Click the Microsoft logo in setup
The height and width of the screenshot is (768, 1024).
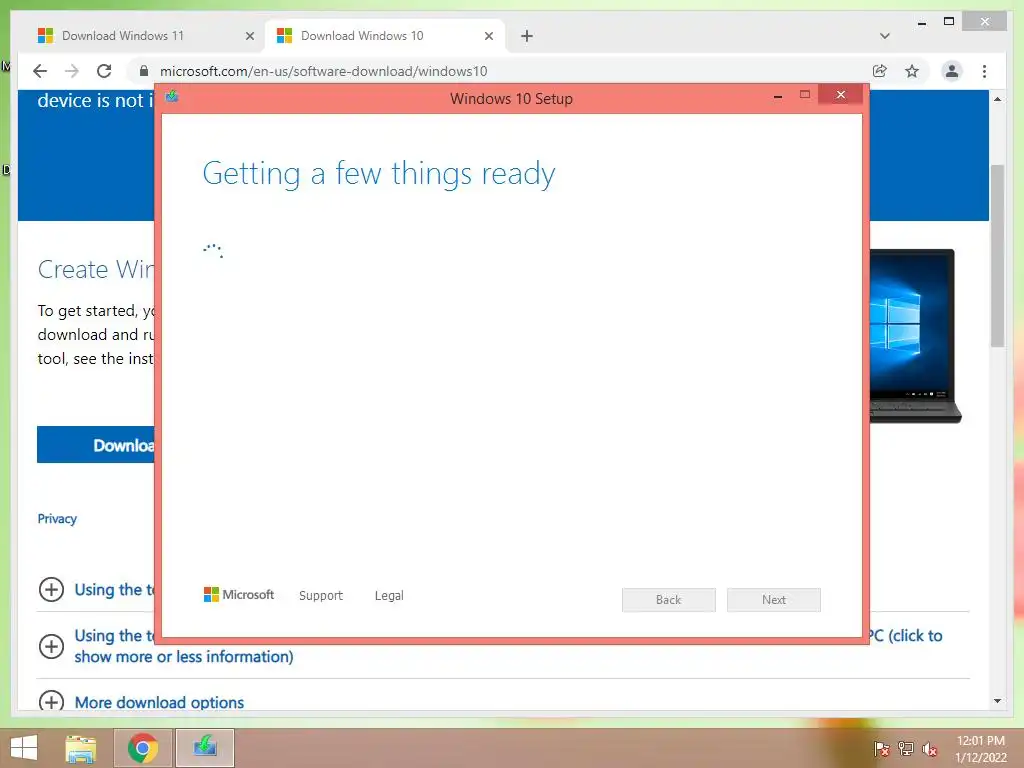pyautogui.click(x=238, y=594)
